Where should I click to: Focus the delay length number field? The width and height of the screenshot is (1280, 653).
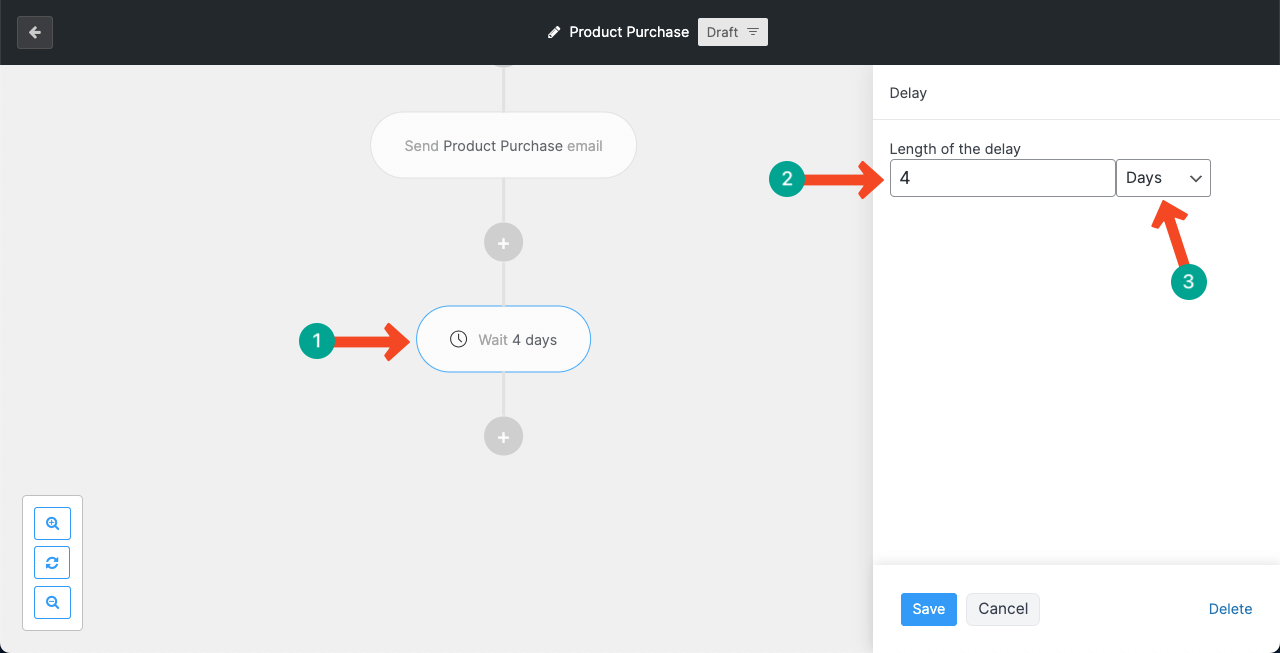click(x=1002, y=178)
